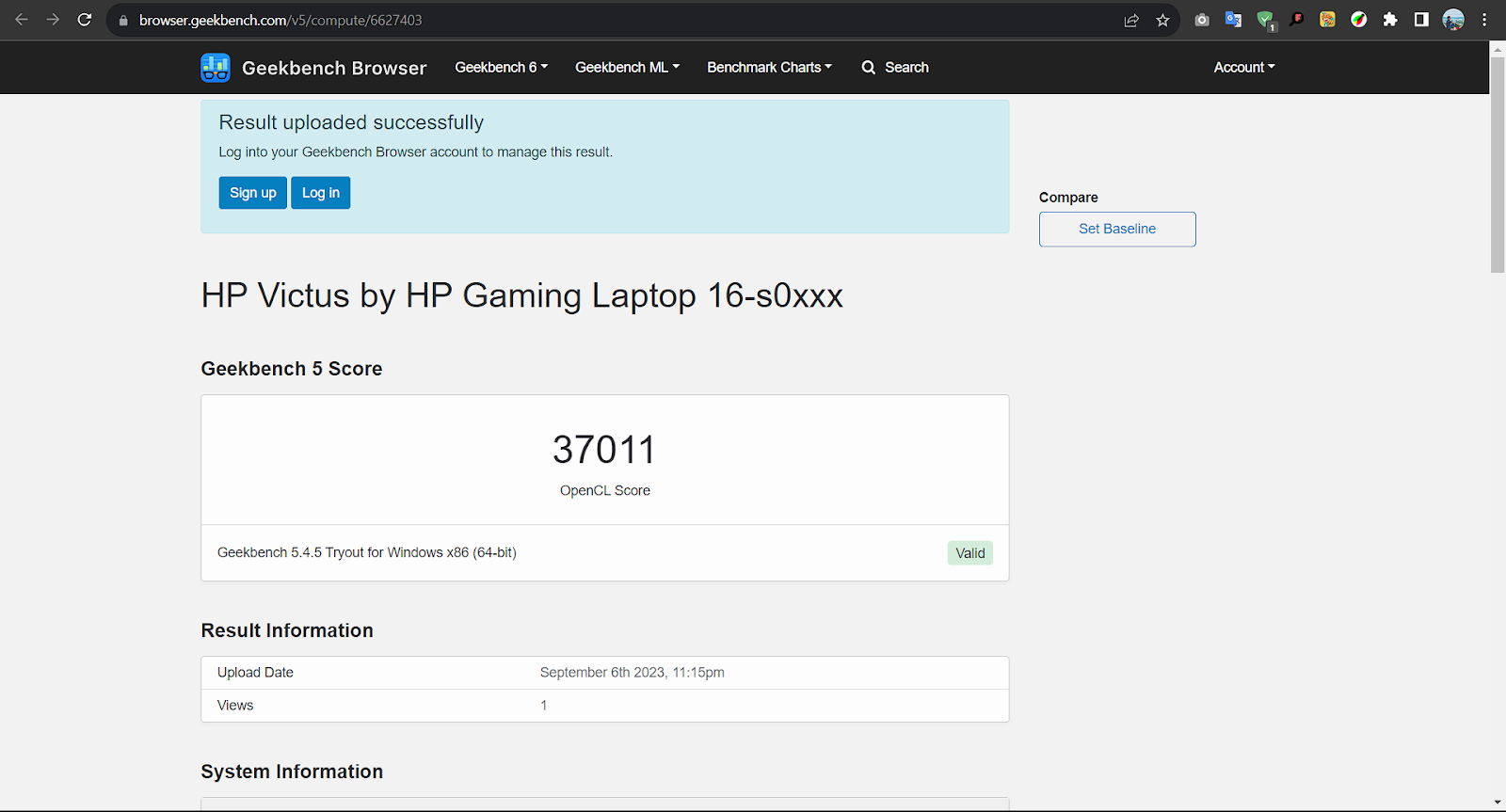Open the Chrome profile avatar
The image size is (1506, 812).
pos(1453,20)
